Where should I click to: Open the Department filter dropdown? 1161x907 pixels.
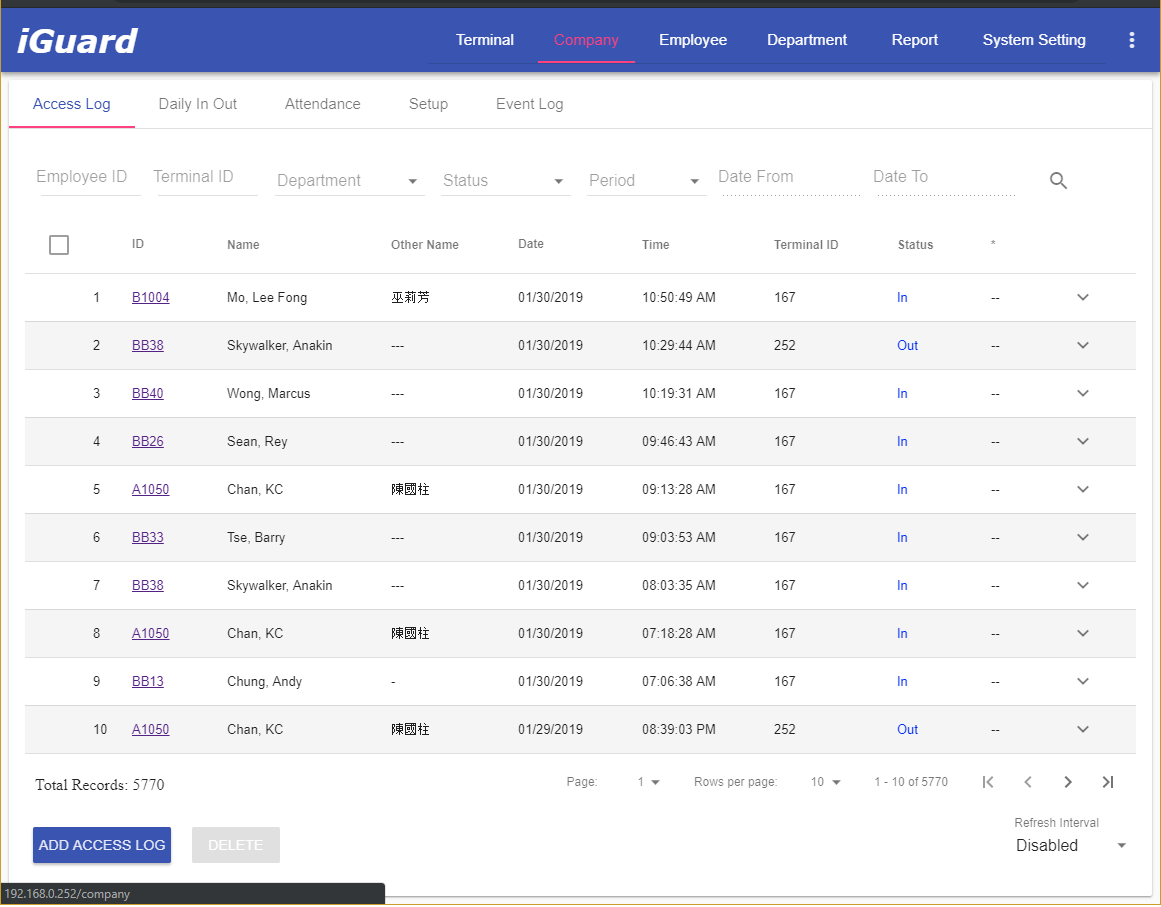pyautogui.click(x=349, y=181)
